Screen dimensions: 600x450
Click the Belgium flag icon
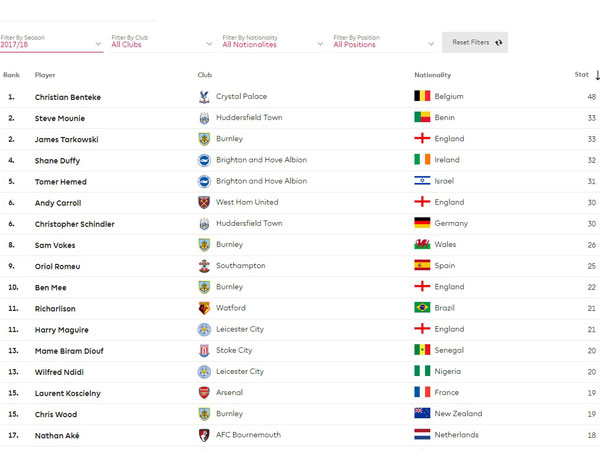[422, 96]
